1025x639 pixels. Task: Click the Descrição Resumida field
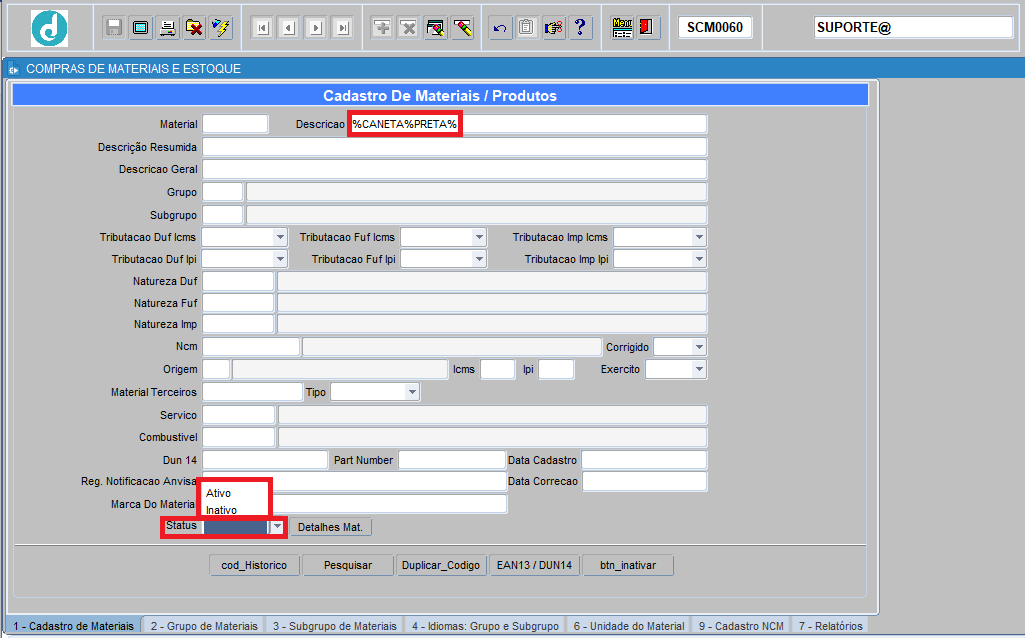point(454,147)
